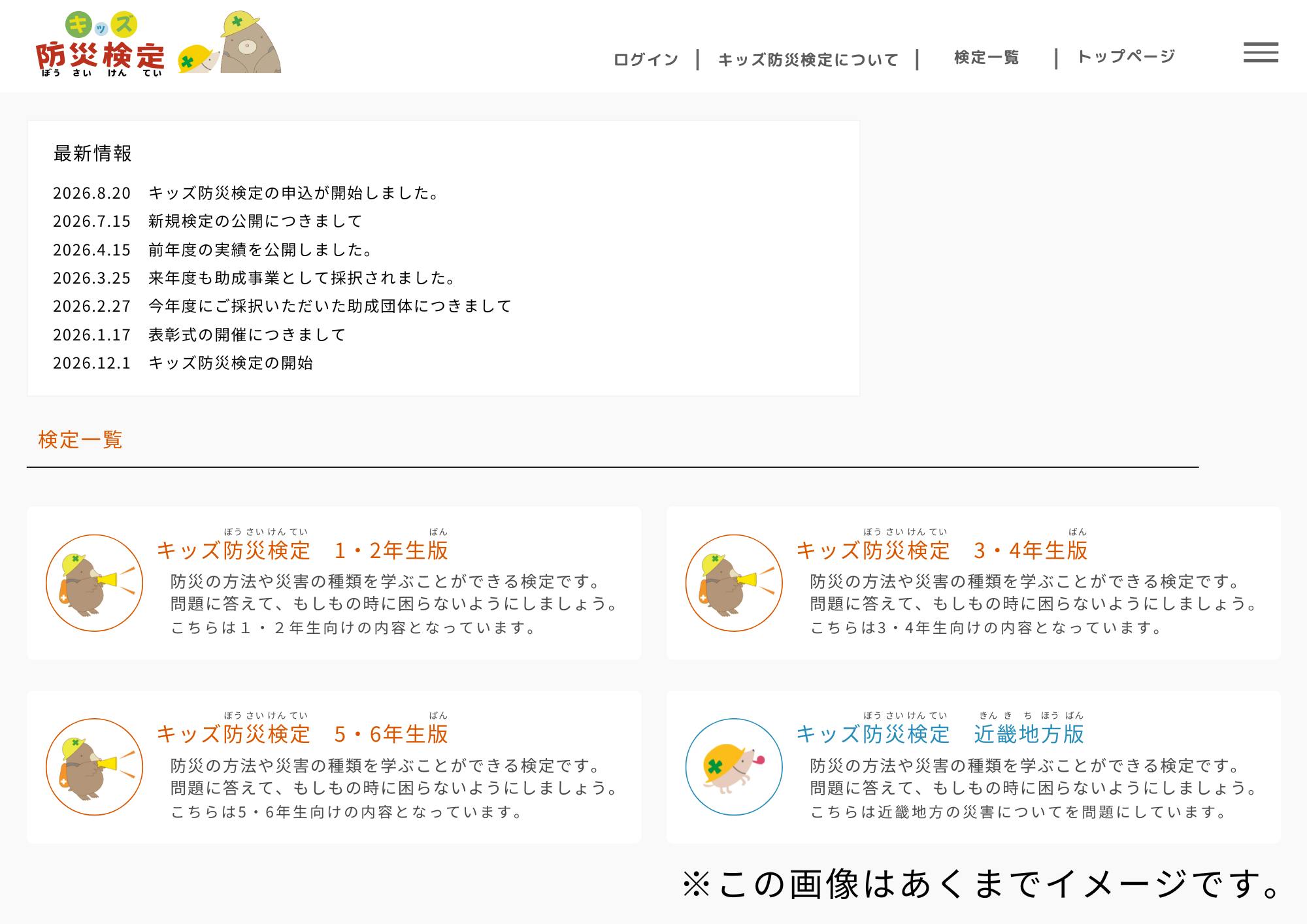Open the hamburger menu icon
Image resolution: width=1307 pixels, height=924 pixels.
[1261, 52]
